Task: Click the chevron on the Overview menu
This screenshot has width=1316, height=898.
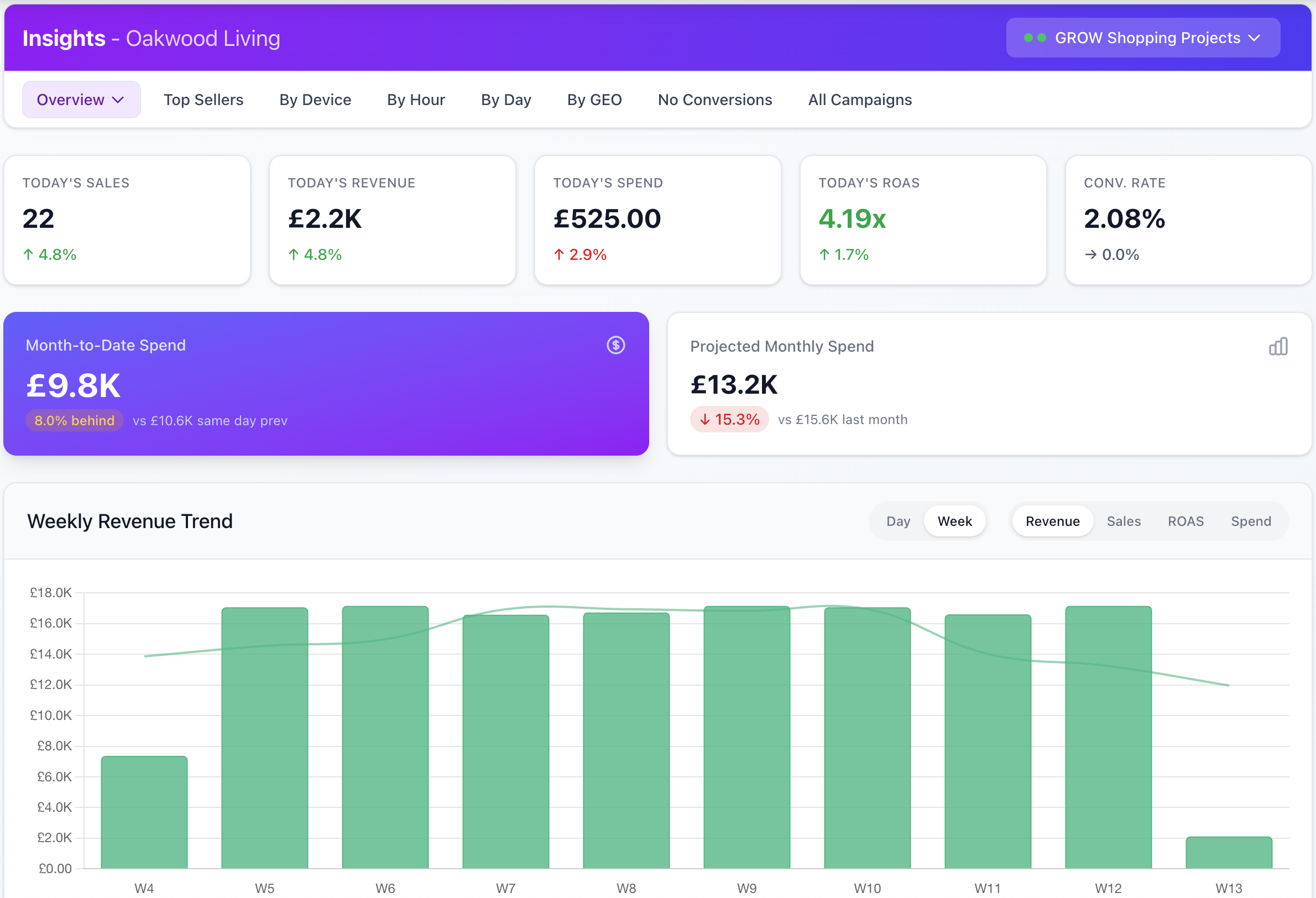Action: pyautogui.click(x=118, y=100)
